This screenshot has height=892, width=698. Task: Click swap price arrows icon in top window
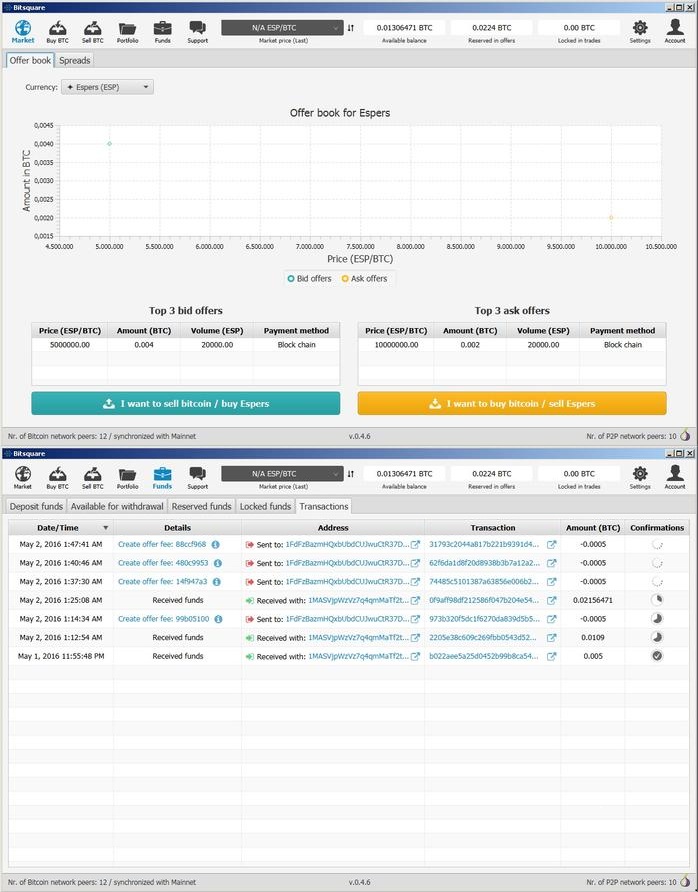[350, 28]
